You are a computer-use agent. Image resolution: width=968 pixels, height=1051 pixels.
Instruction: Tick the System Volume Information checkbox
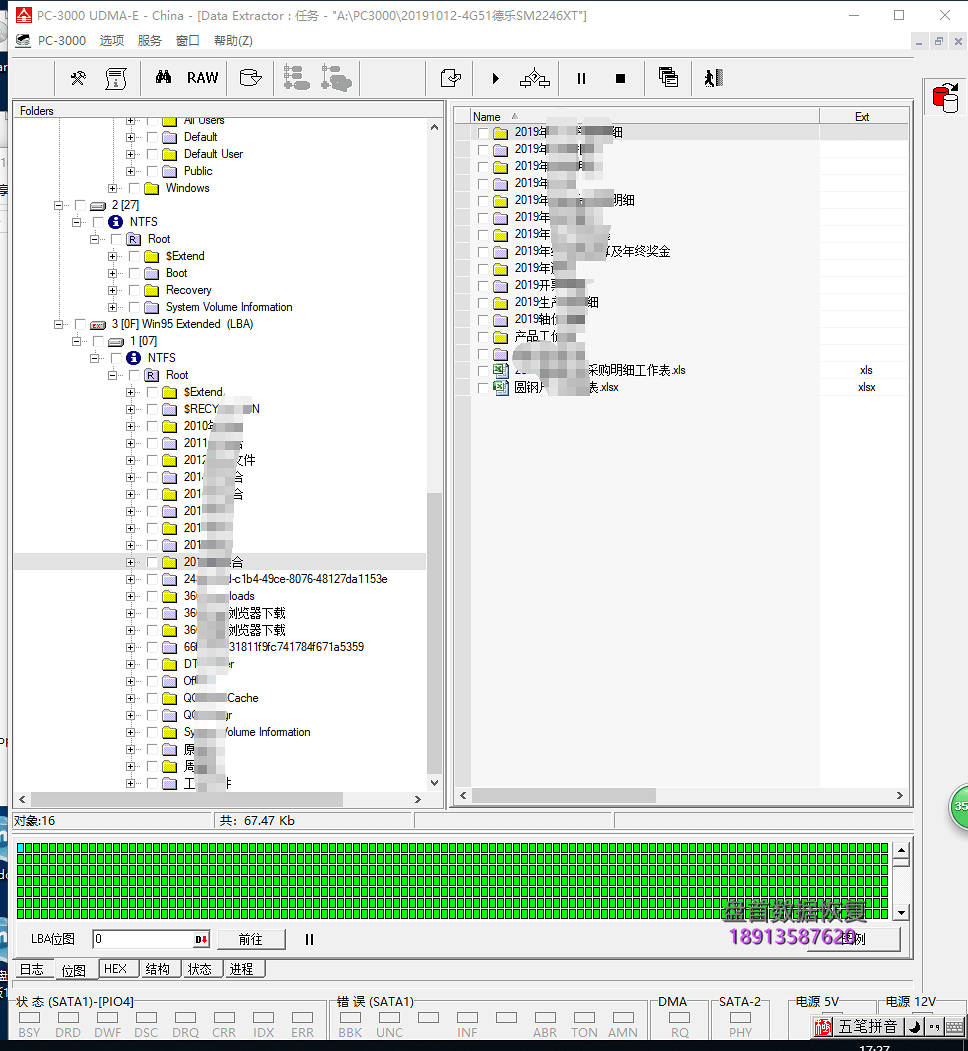pos(134,307)
